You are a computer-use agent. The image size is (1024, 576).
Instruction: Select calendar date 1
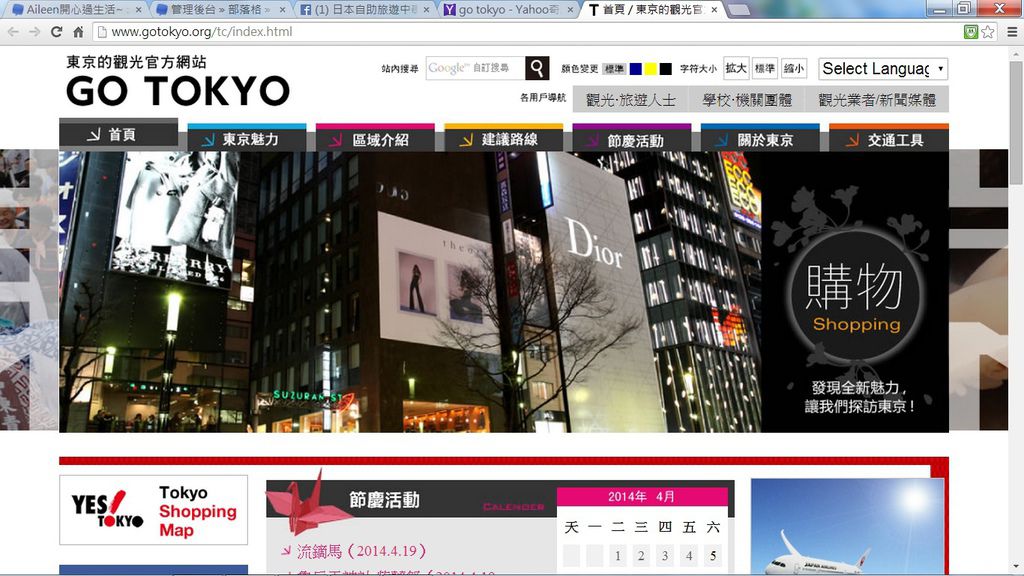618,556
